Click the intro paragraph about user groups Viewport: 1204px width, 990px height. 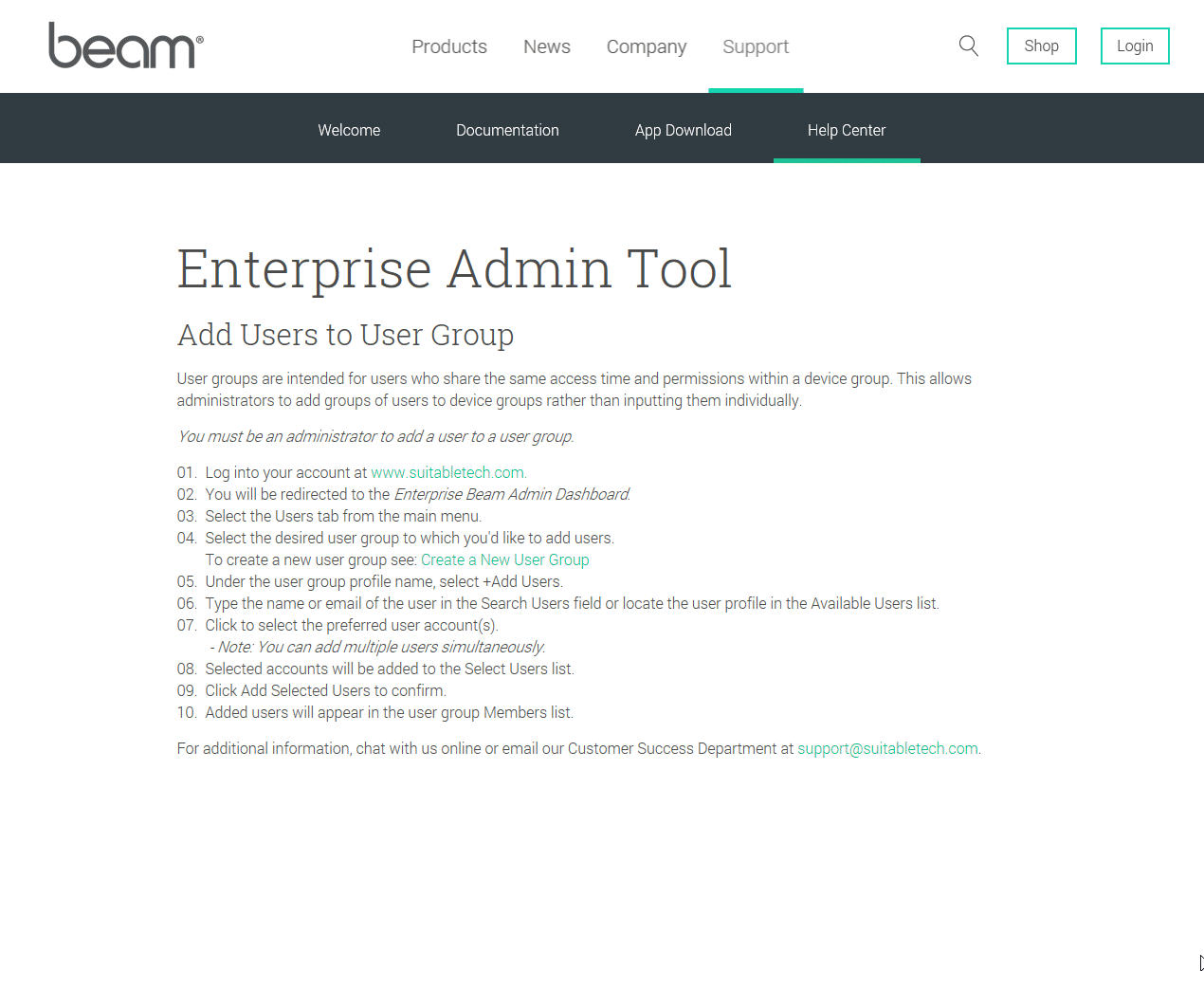pyautogui.click(x=575, y=390)
